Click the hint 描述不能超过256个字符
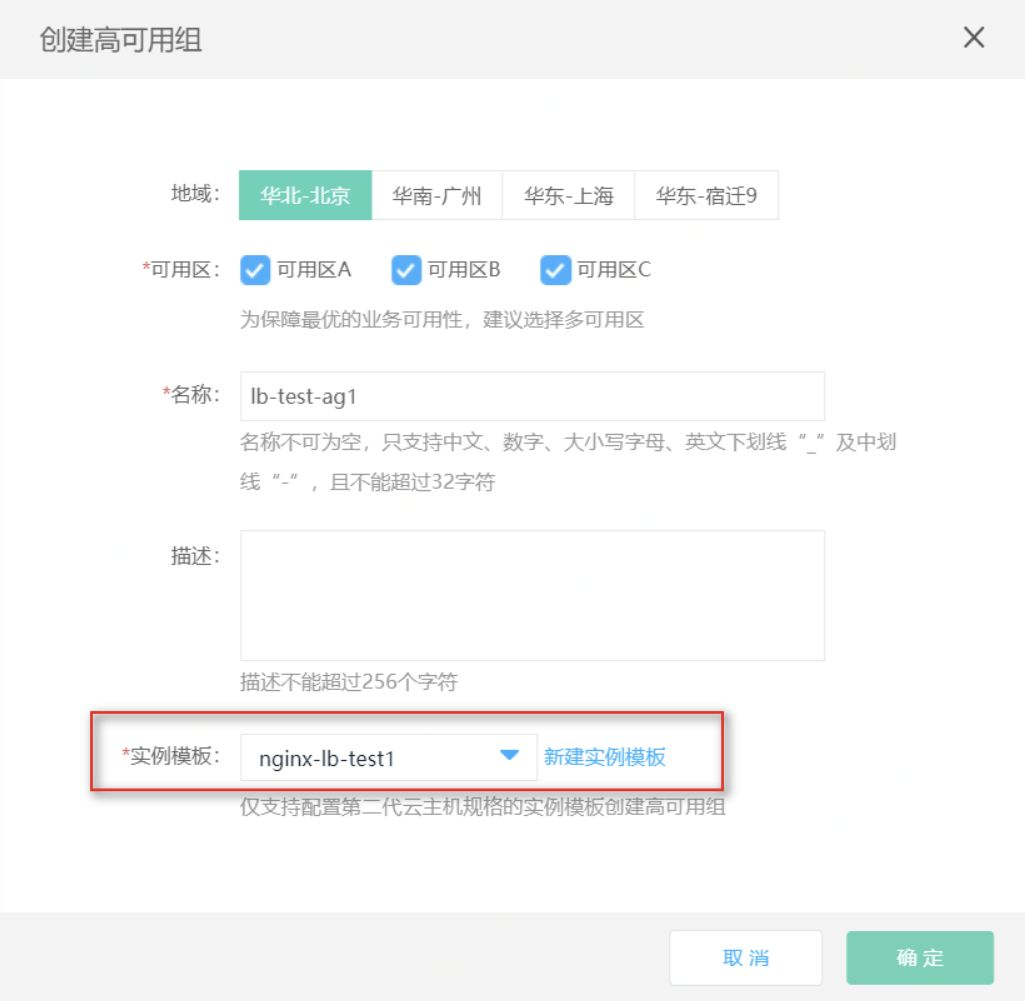1026x1004 pixels. (349, 682)
